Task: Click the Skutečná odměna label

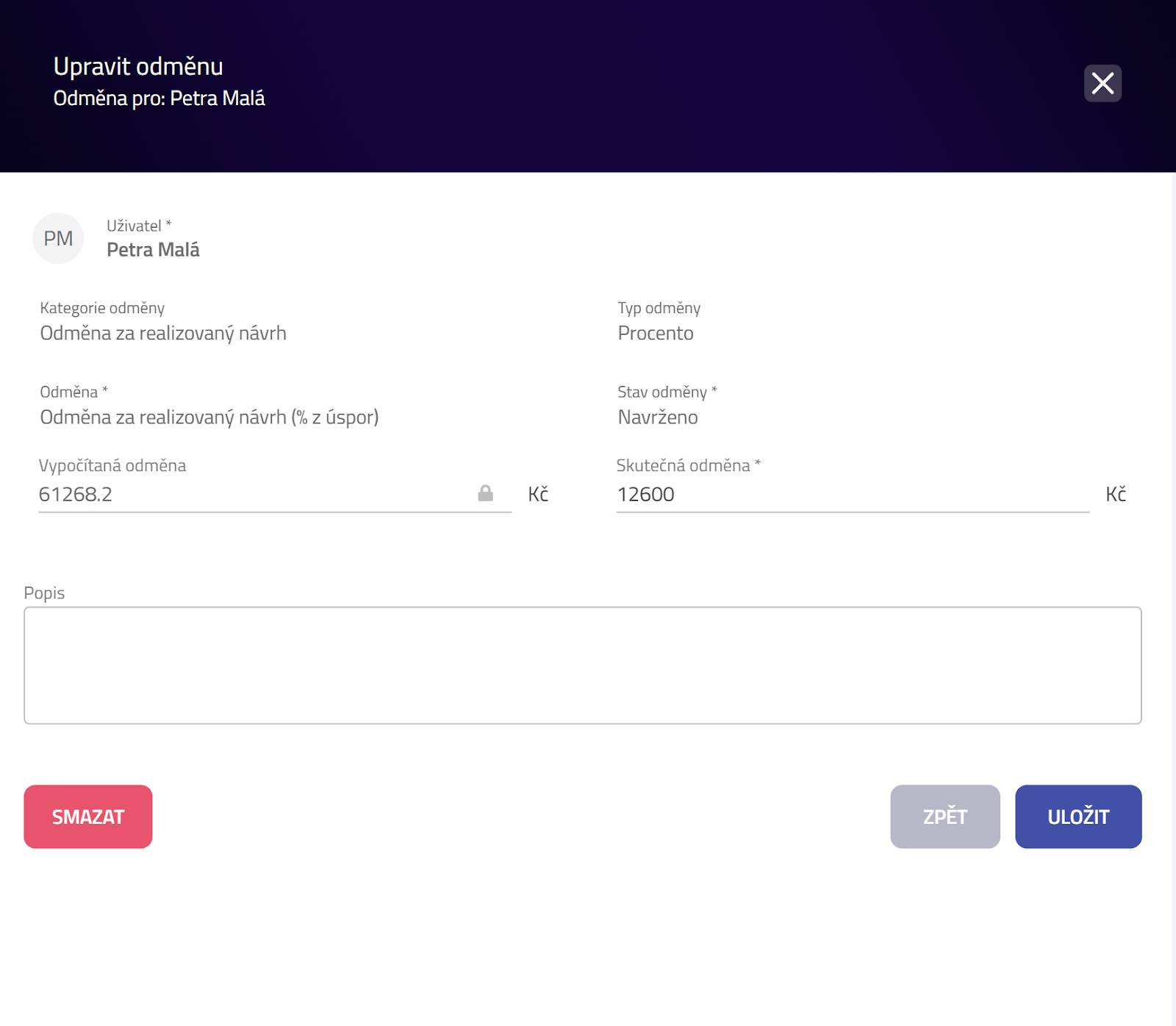Action: click(684, 465)
